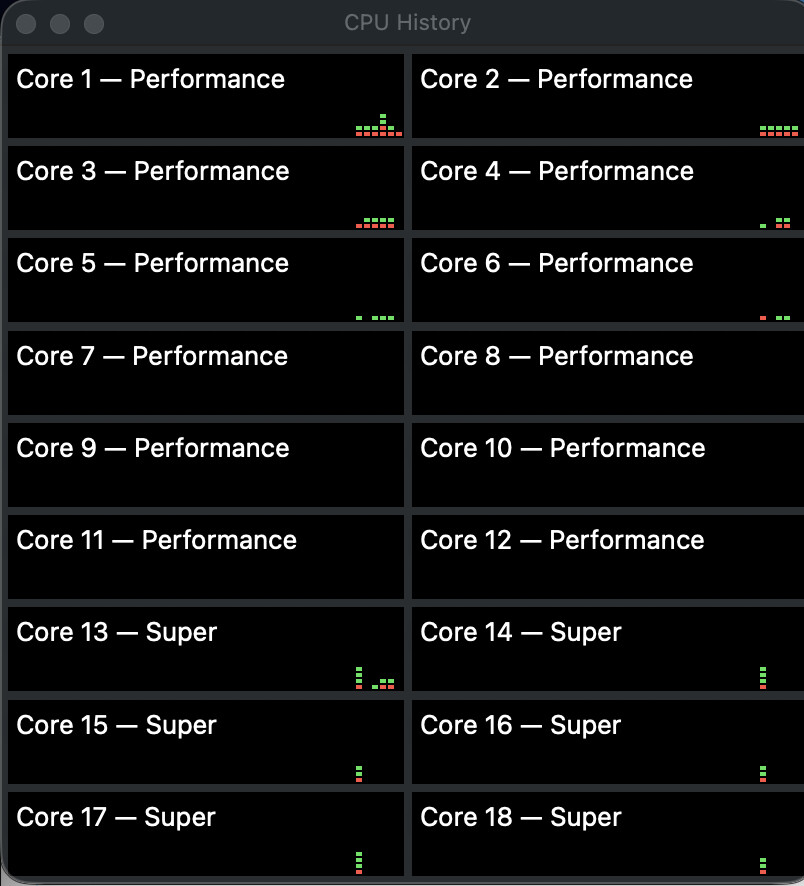Select the Core 1 Performance graph panel
Image resolution: width=804 pixels, height=886 pixels.
[206, 96]
